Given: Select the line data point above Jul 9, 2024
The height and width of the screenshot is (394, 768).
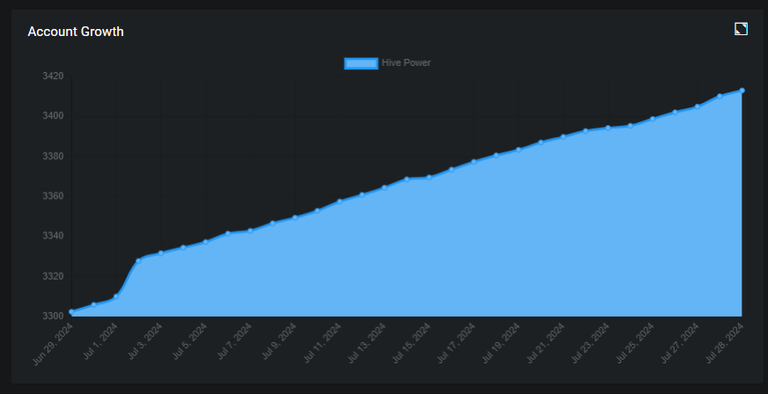Looking at the screenshot, I should point(295,217).
